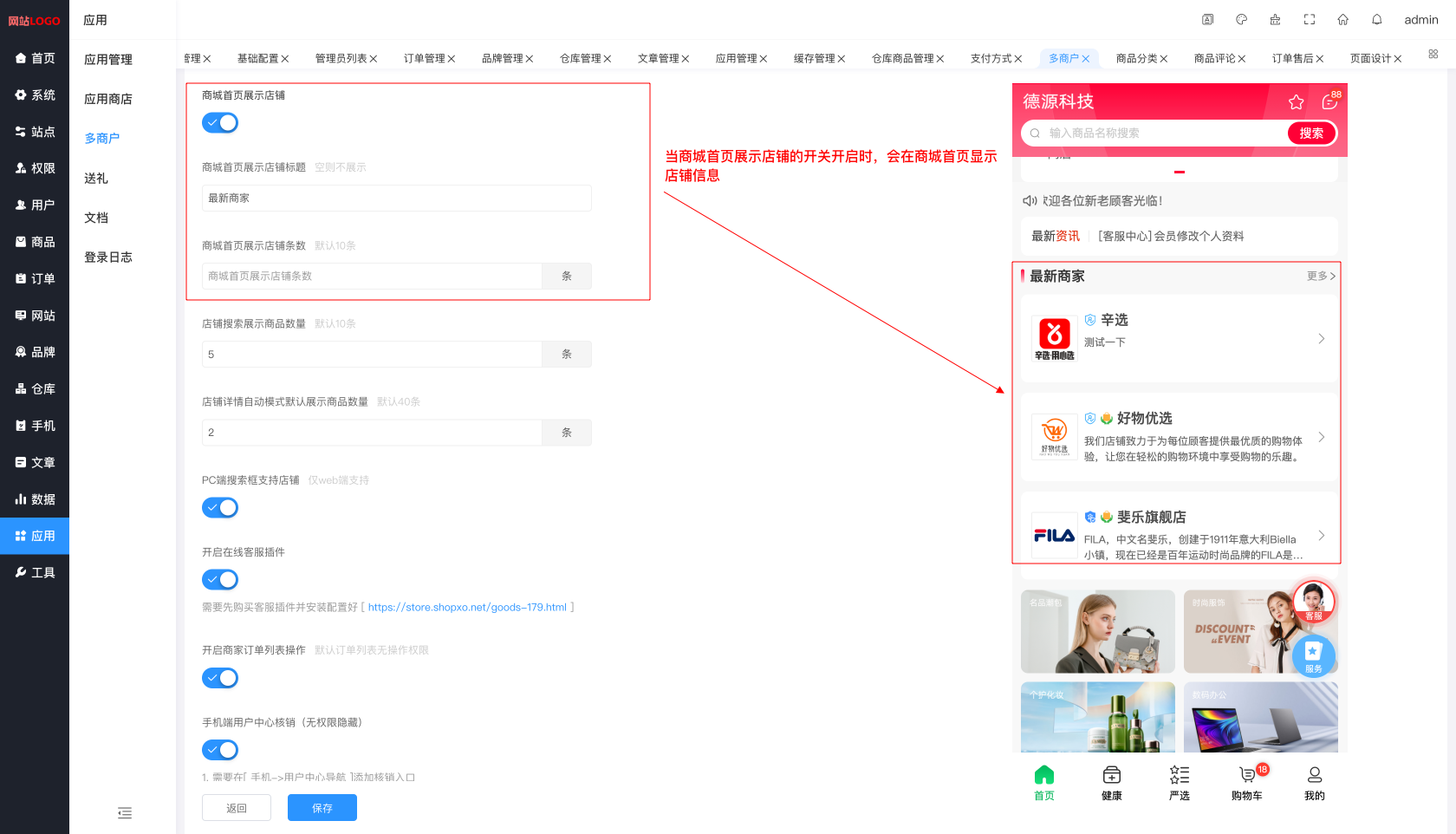The height and width of the screenshot is (834, 1456).
Task: Toggle the PC端搜索框支持店铺 switch
Action: click(x=220, y=508)
